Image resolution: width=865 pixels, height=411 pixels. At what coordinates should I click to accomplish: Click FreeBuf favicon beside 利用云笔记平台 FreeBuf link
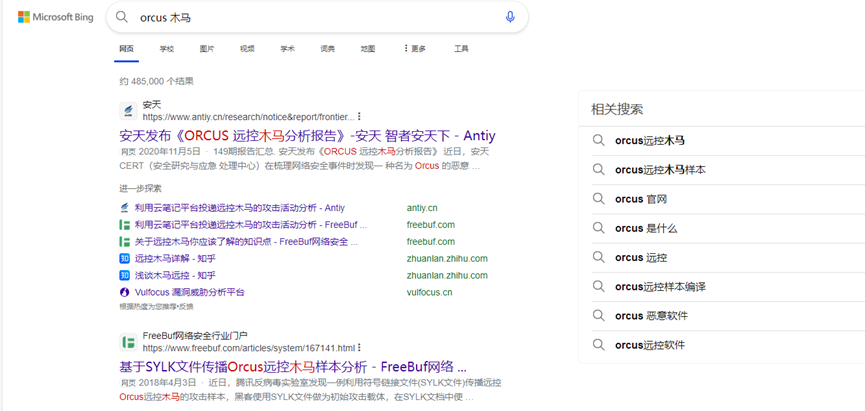click(124, 225)
